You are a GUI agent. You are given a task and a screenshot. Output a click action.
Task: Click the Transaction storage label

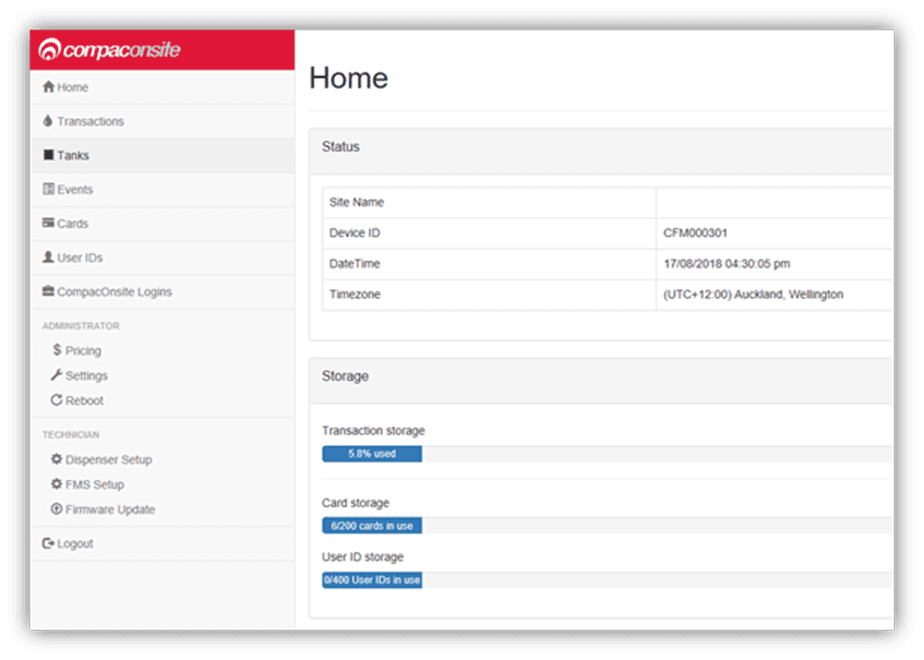point(373,431)
